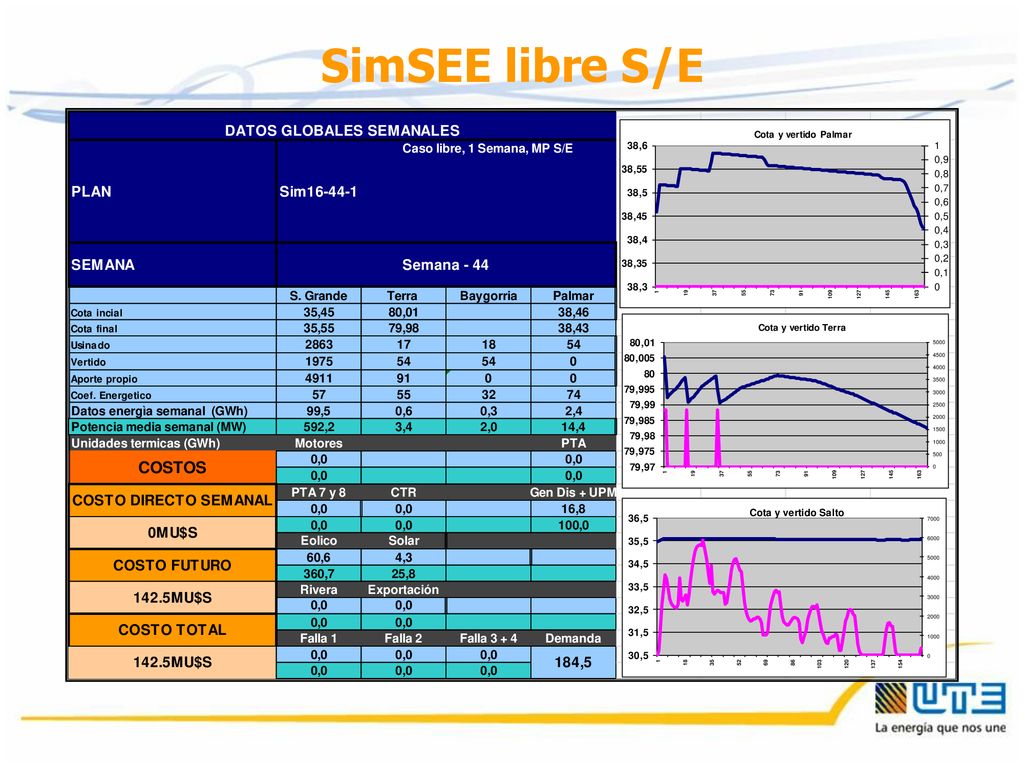
Task: Click the plan value 'Sim16-44-1'
Action: pyautogui.click(x=318, y=192)
